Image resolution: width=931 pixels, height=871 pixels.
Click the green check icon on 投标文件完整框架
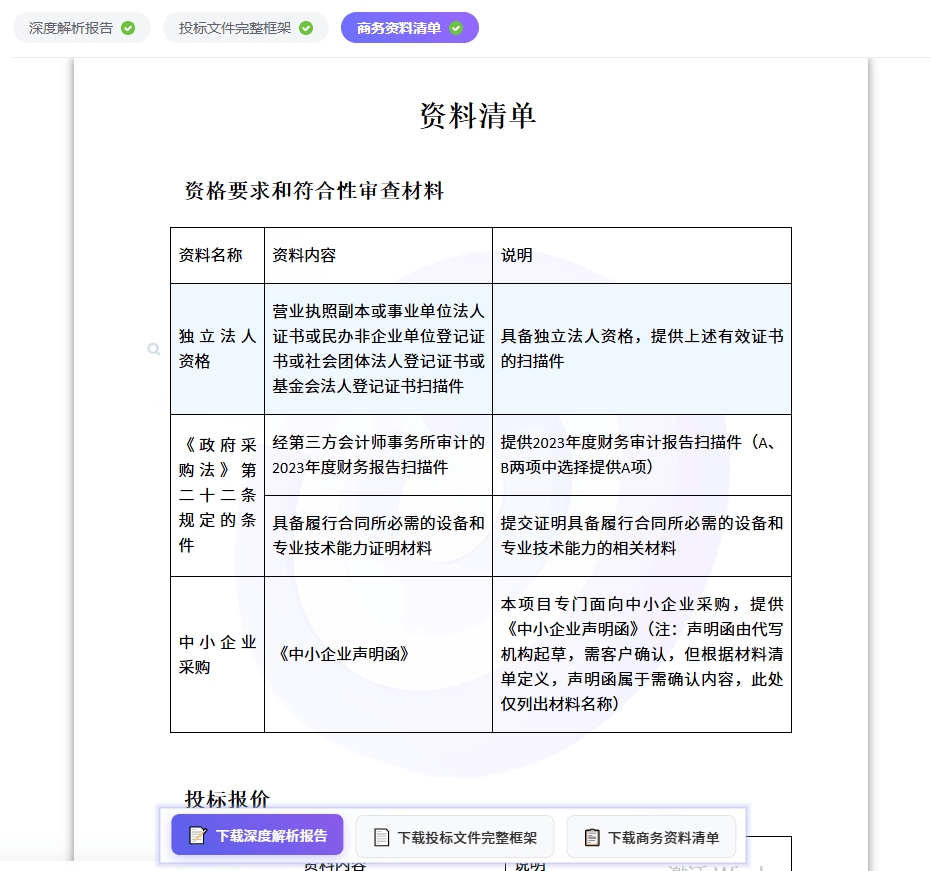306,28
